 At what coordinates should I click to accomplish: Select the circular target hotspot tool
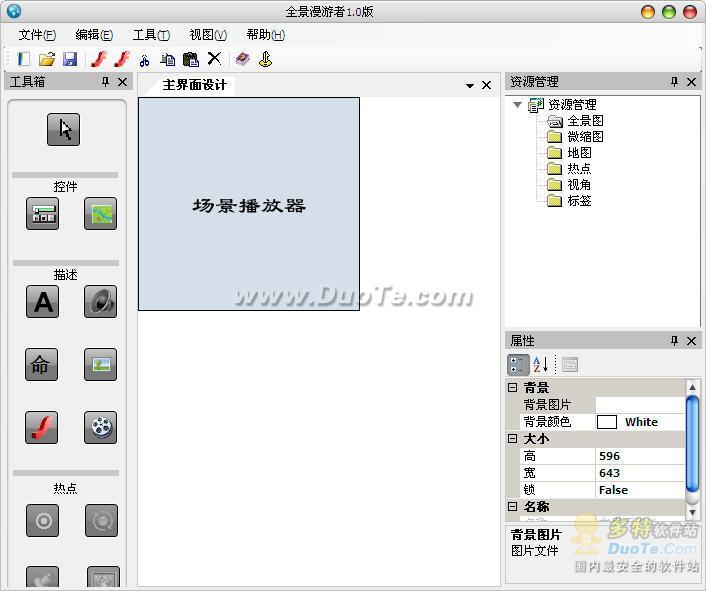[x=42, y=521]
